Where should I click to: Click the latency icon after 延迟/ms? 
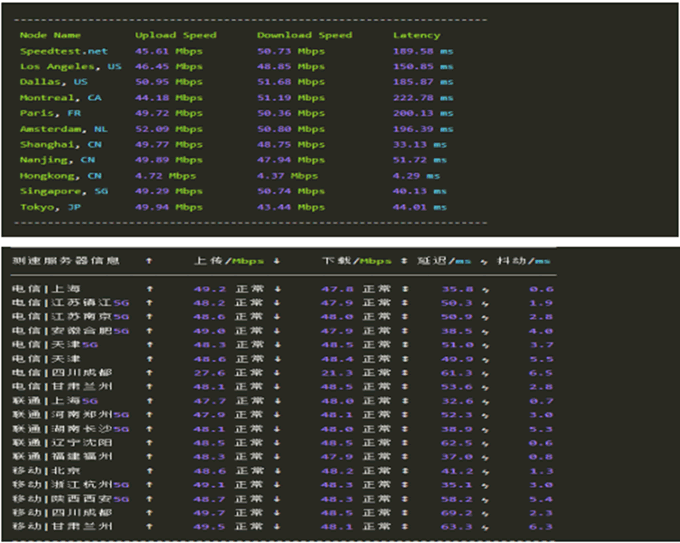pos(483,261)
